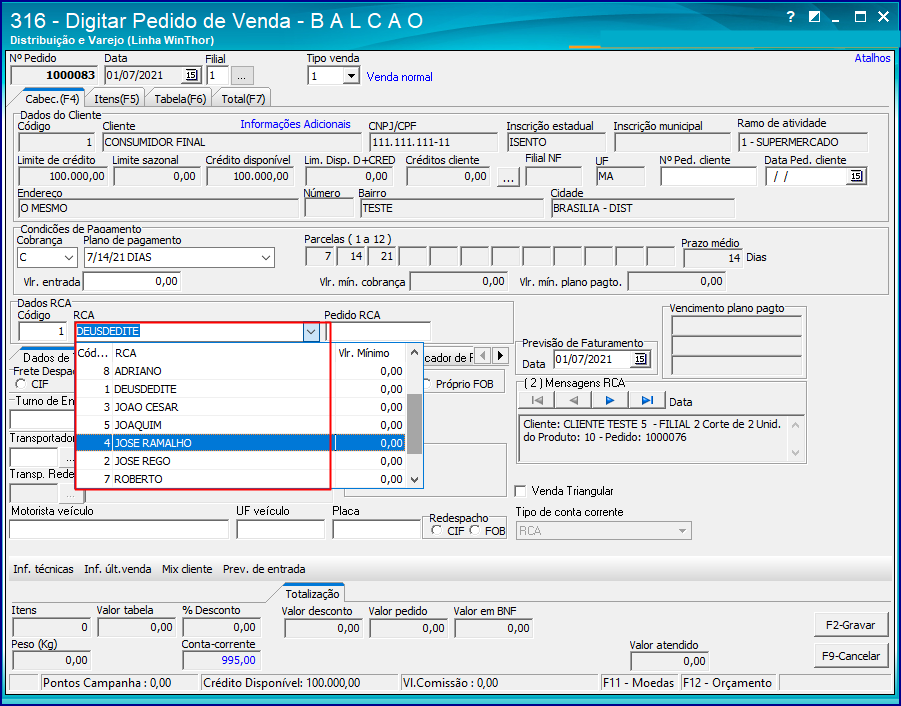Click the help question mark icon
Screen dimensions: 901x706
pyautogui.click(x=791, y=17)
